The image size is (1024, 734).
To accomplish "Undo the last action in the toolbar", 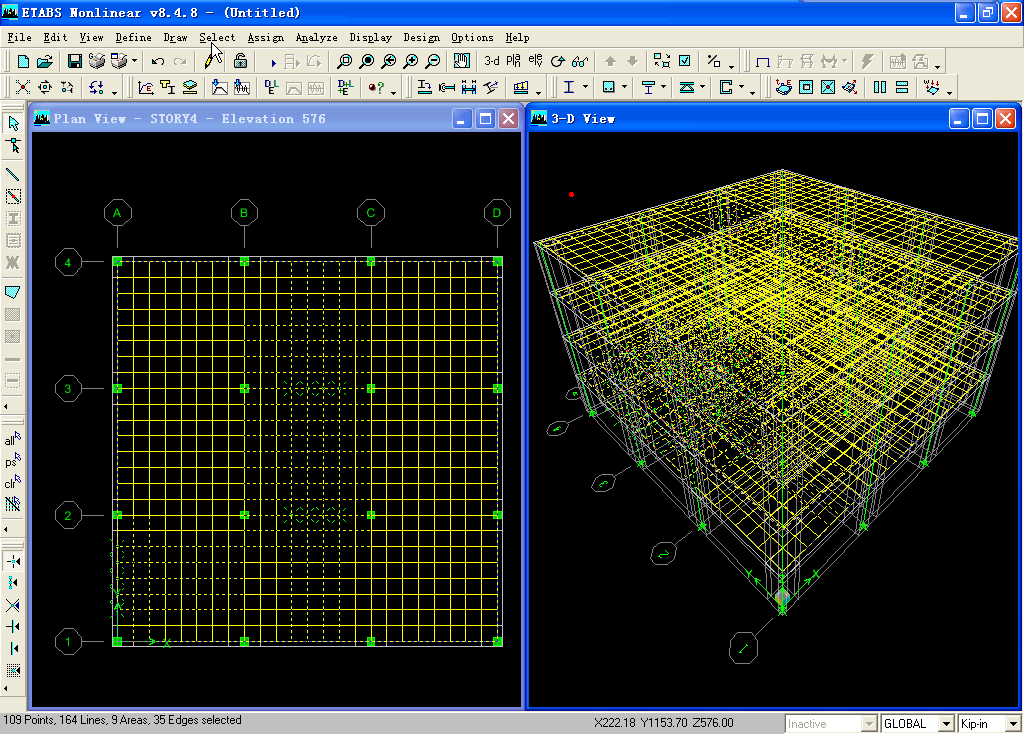I will pyautogui.click(x=157, y=61).
